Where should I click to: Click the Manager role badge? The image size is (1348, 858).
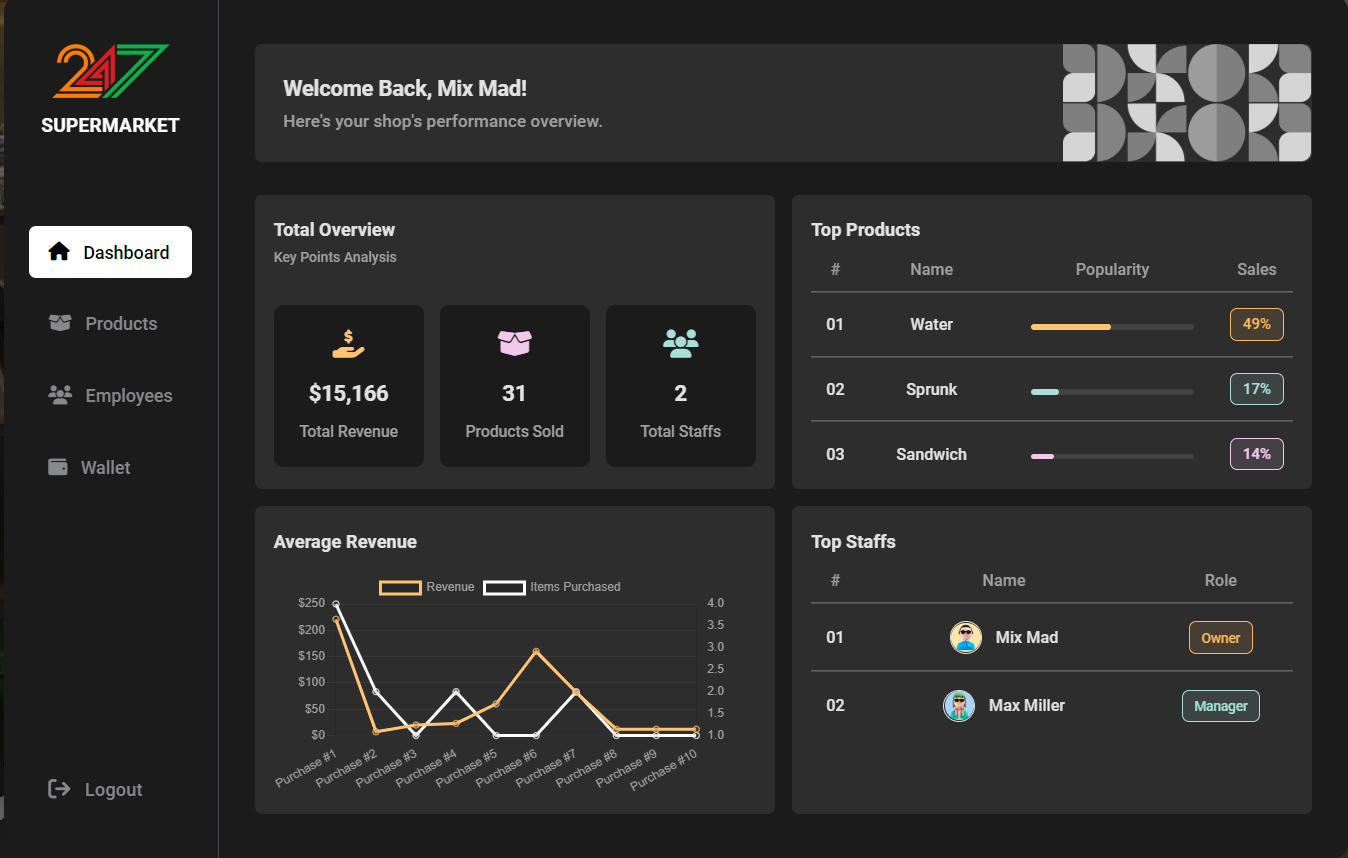coord(1221,706)
